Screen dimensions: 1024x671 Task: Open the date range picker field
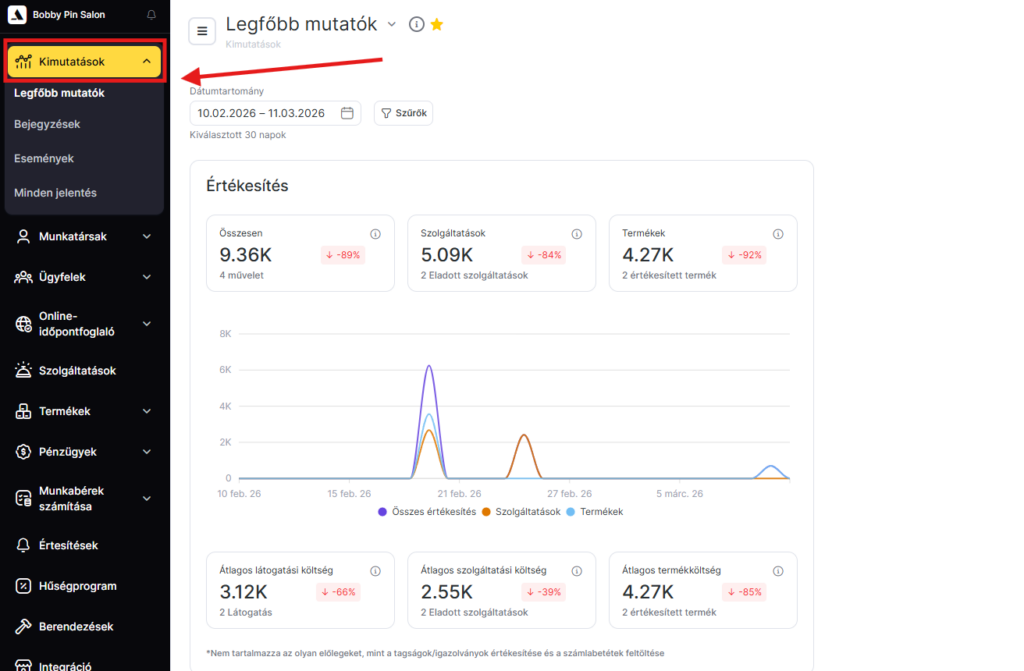pyautogui.click(x=275, y=113)
